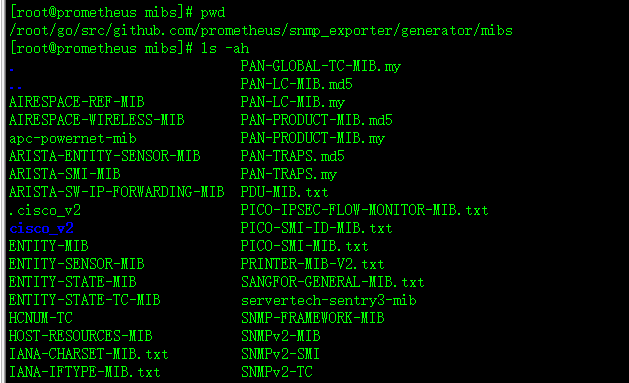629x383 pixels.
Task: Select IANA-IFTYPE-MIB.txt file name
Action: pyautogui.click(x=85, y=372)
